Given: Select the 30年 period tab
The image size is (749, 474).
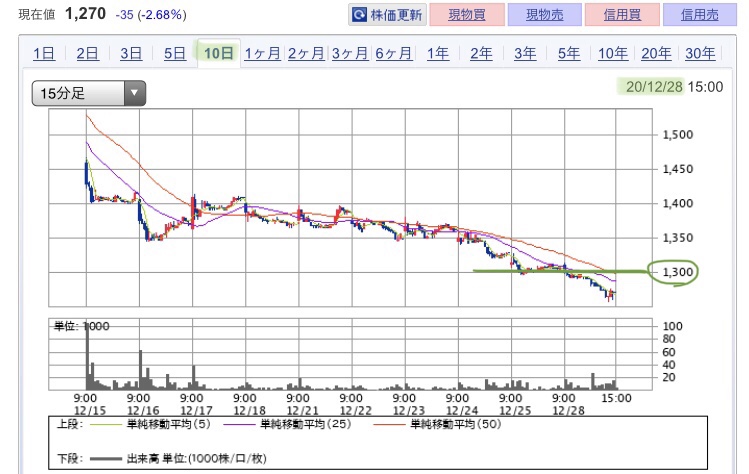Looking at the screenshot, I should pos(700,53).
